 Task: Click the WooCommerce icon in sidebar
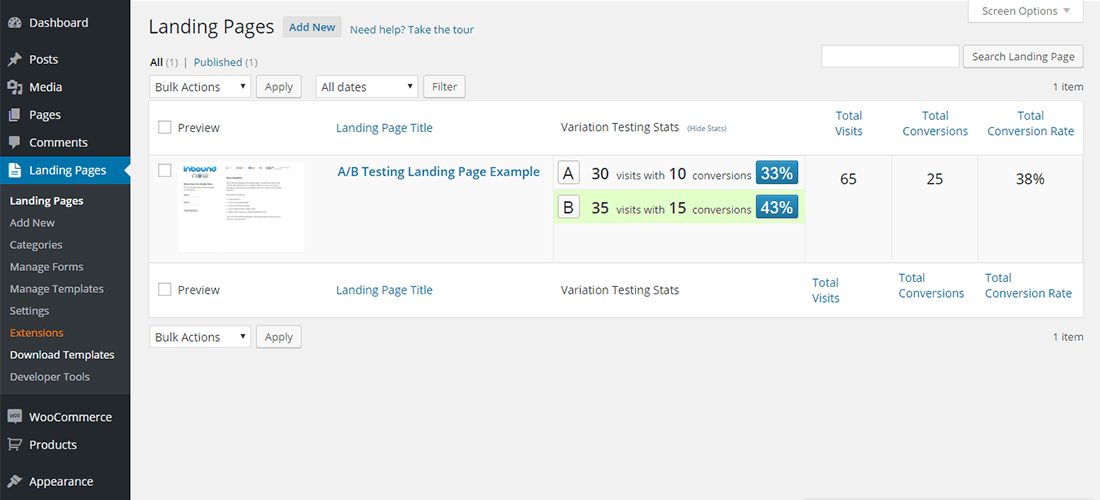tap(15, 417)
